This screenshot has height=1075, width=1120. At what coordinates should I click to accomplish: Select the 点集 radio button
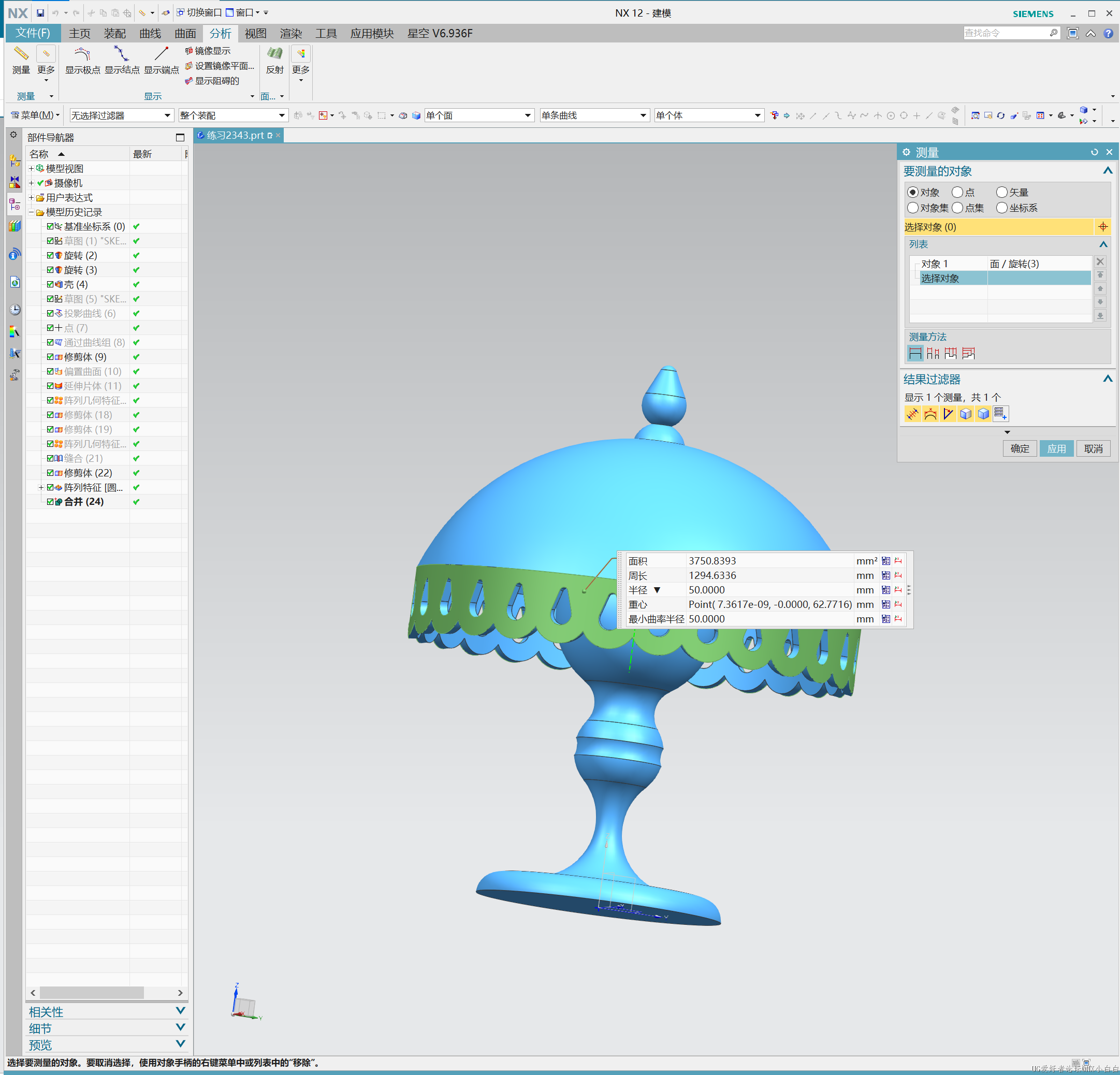pos(957,208)
